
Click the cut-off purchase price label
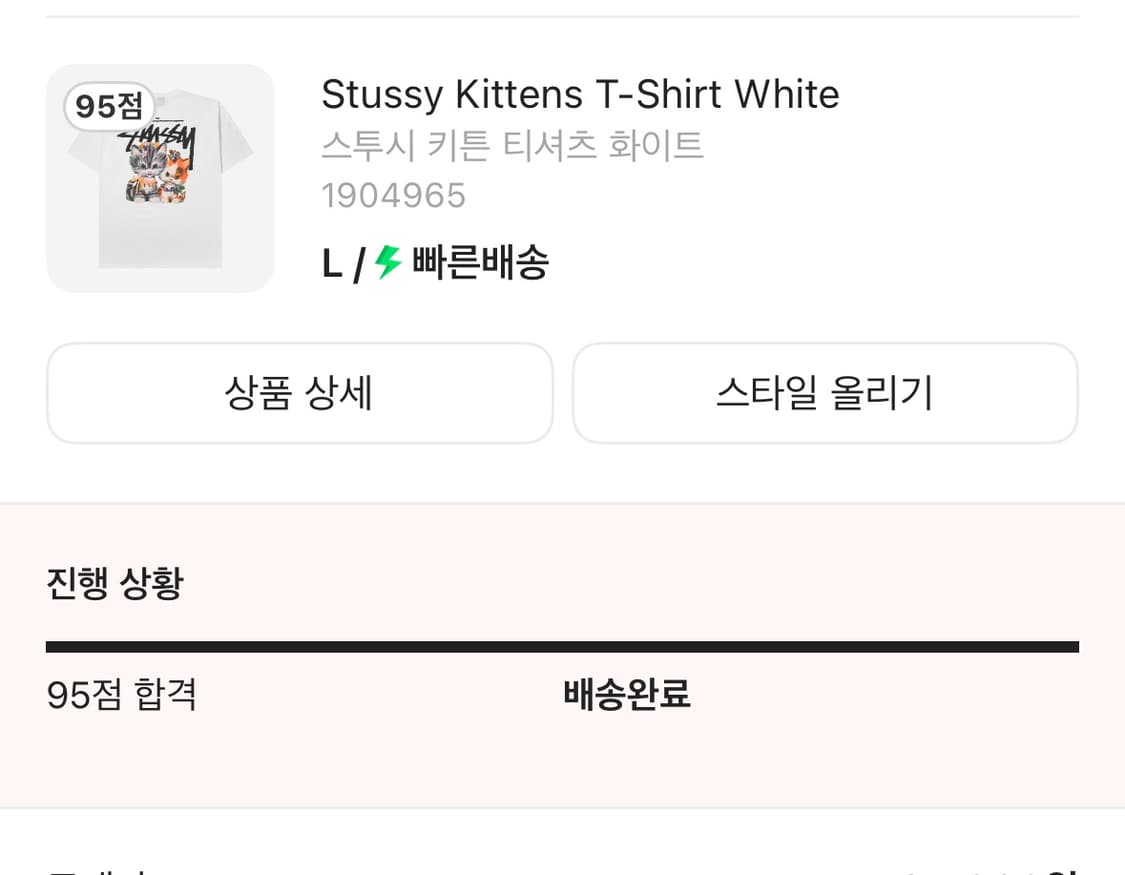pyautogui.click(x=100, y=868)
